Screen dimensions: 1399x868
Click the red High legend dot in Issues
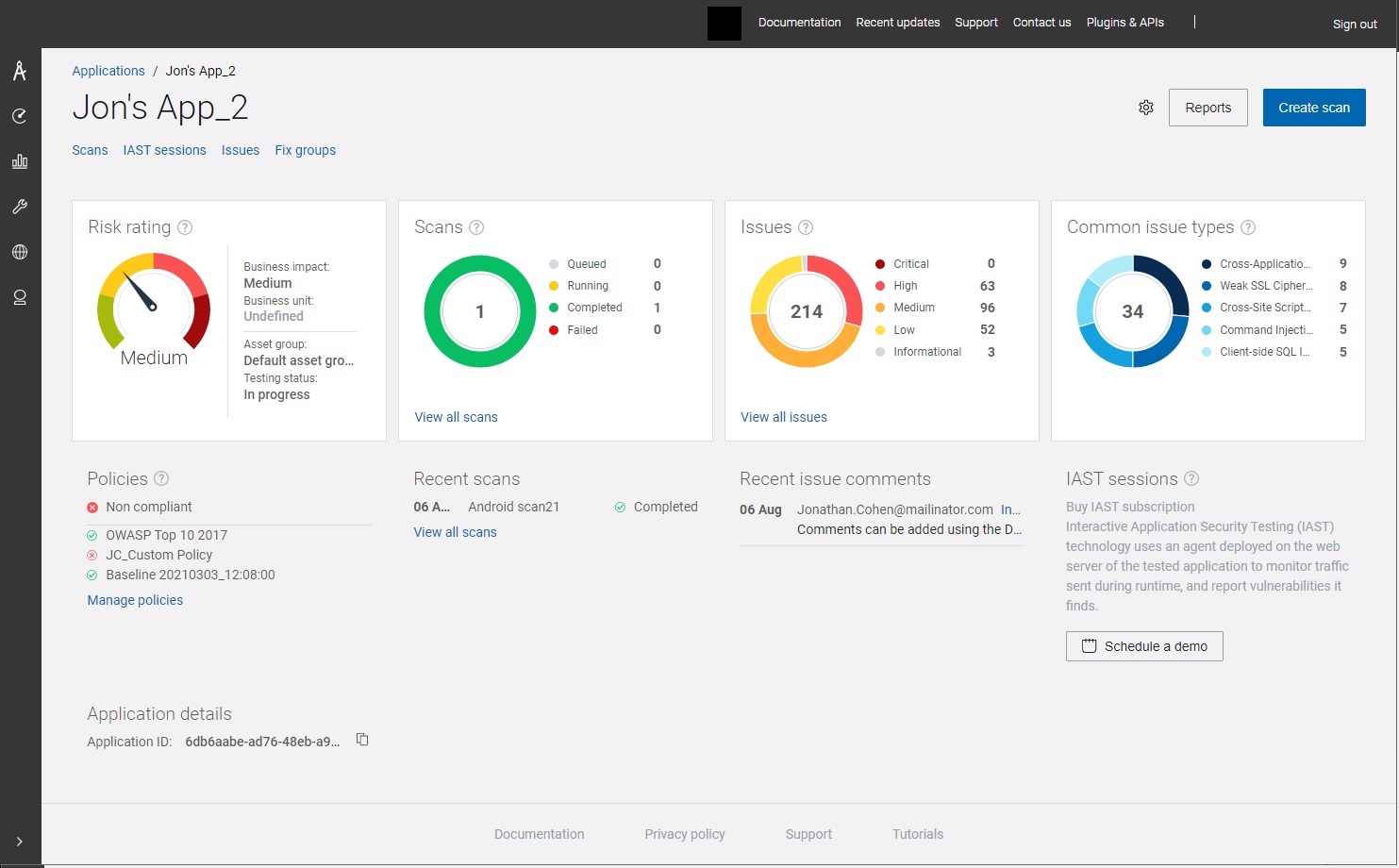click(880, 286)
